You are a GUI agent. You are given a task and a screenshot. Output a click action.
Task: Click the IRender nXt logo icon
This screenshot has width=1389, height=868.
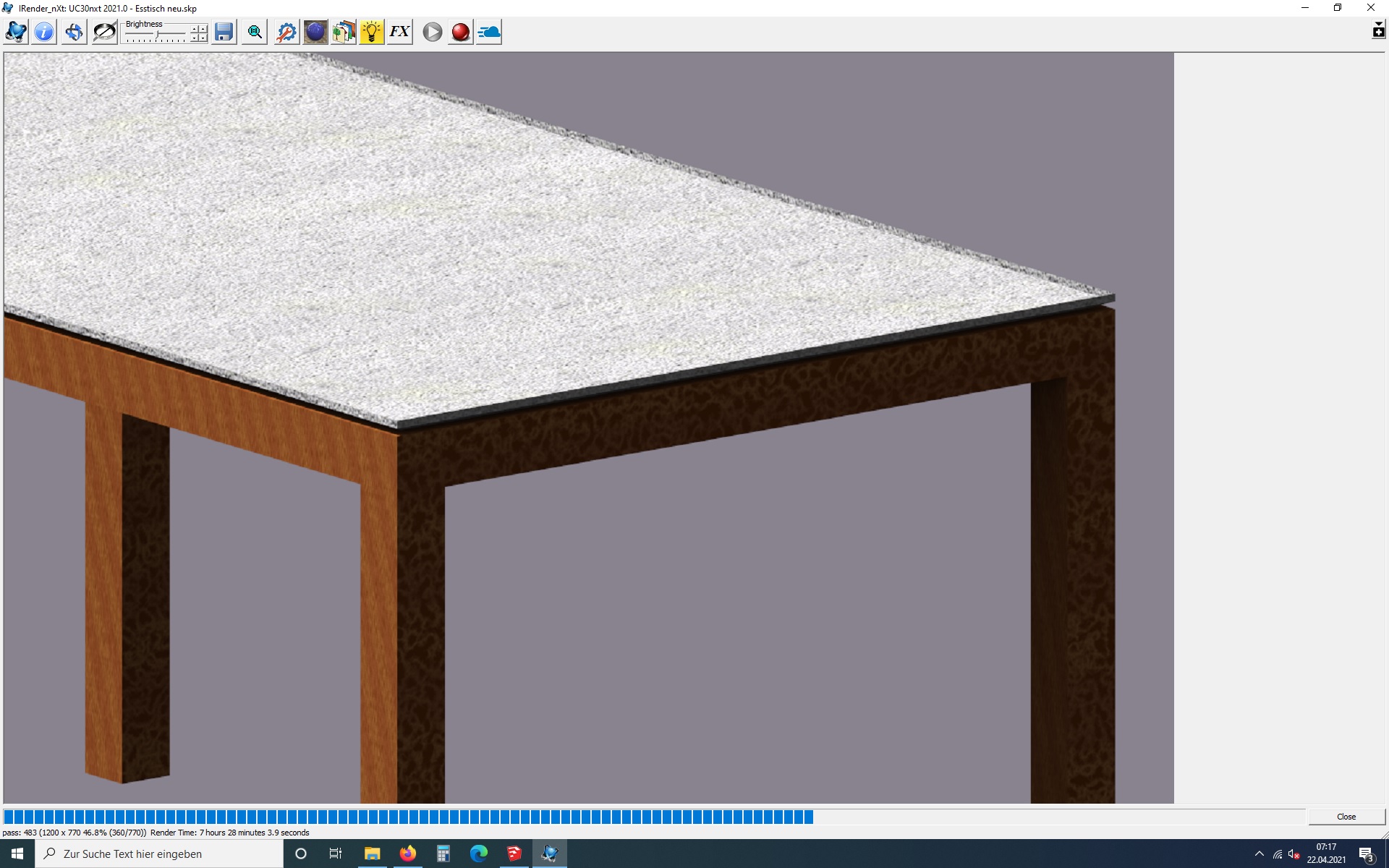click(x=16, y=32)
